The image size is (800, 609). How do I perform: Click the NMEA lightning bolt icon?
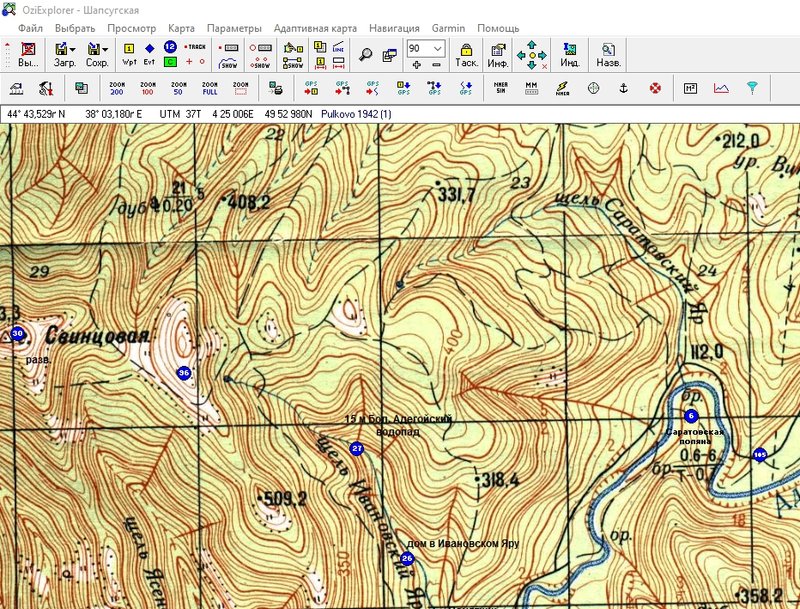562,88
